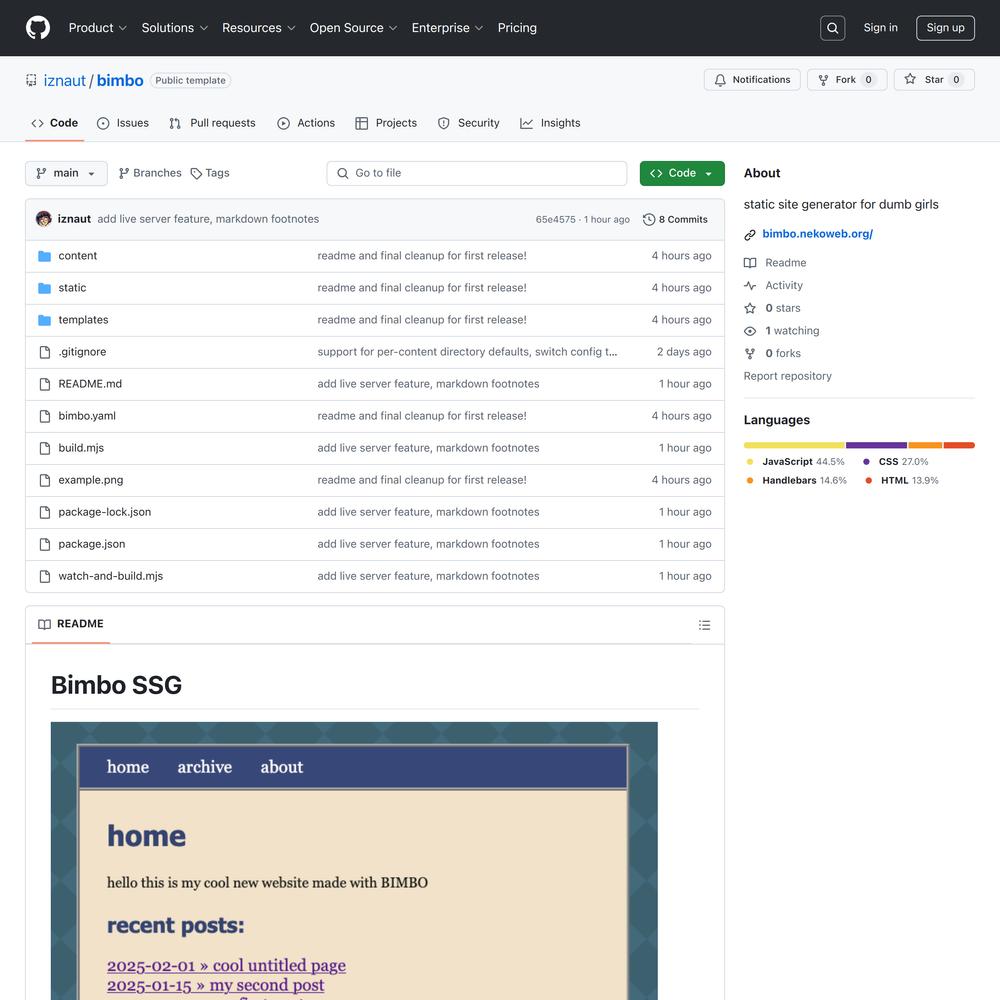The image size is (1000, 1000).
Task: Click the Bimbo SSG example screenshot image
Action: click(354, 861)
